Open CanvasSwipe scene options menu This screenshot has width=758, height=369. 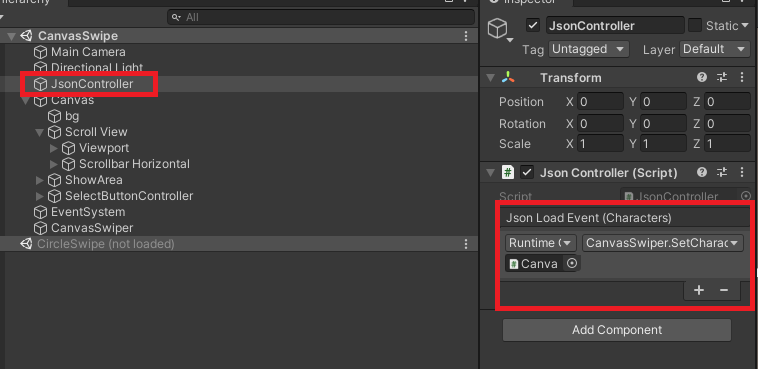[x=466, y=36]
